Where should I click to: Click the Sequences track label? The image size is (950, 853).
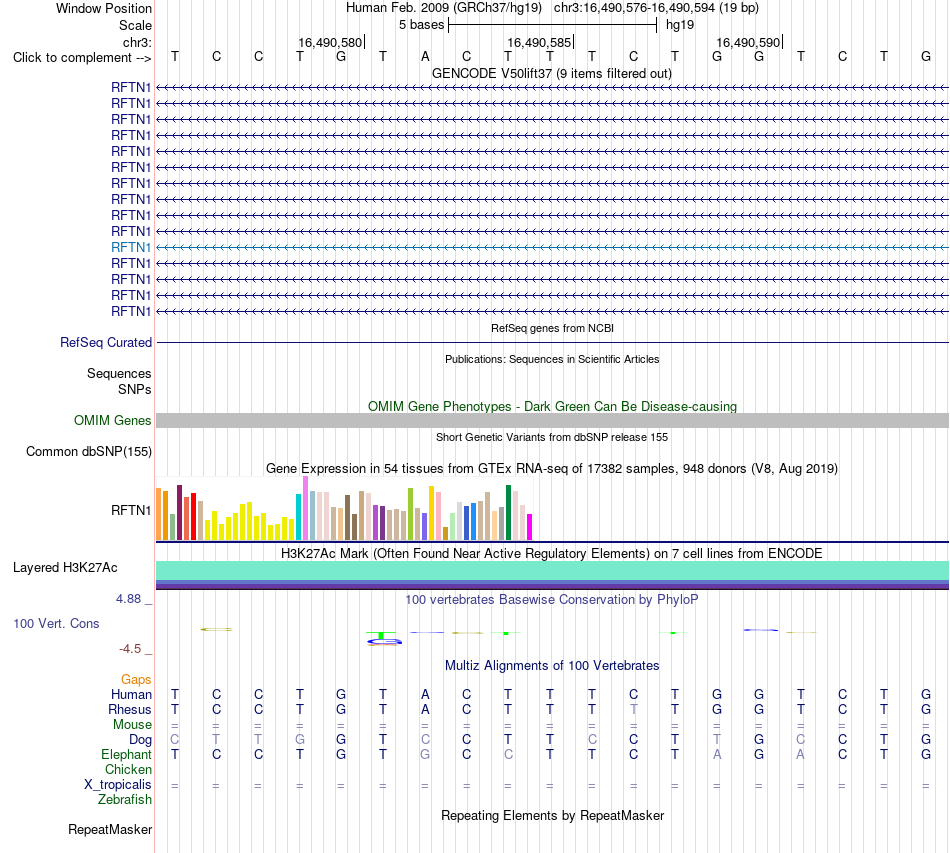119,373
